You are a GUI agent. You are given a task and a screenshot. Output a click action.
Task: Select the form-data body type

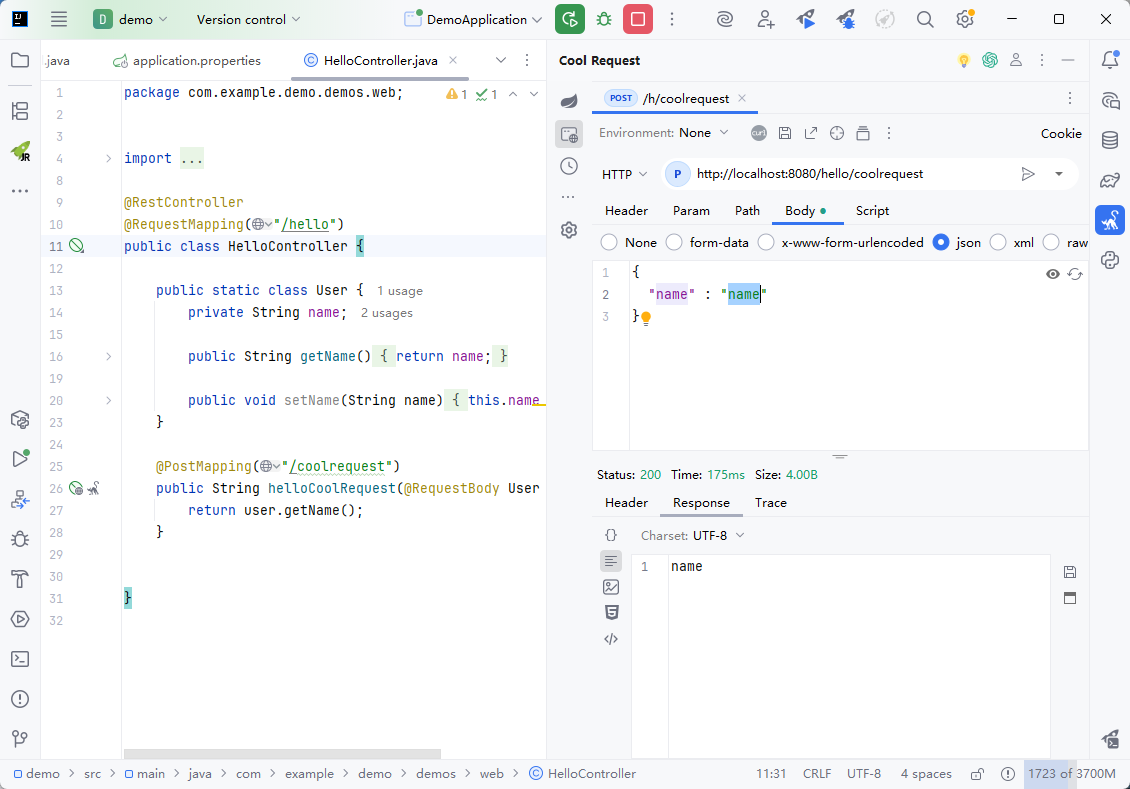[x=675, y=242]
